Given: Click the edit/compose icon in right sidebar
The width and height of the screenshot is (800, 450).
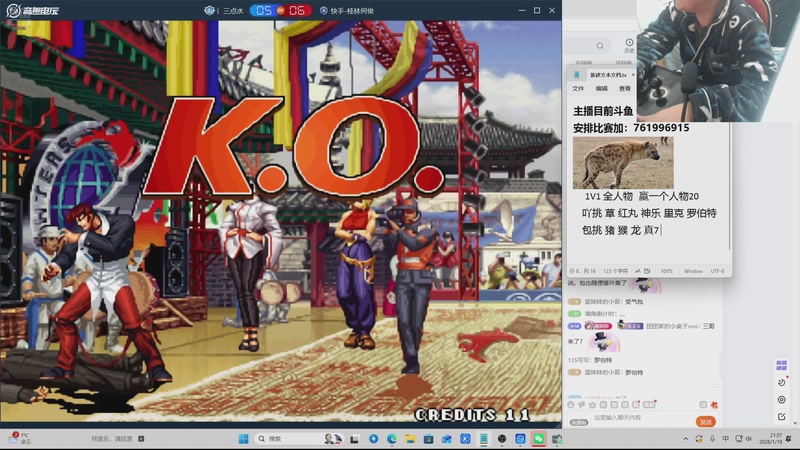Looking at the screenshot, I should [x=781, y=416].
